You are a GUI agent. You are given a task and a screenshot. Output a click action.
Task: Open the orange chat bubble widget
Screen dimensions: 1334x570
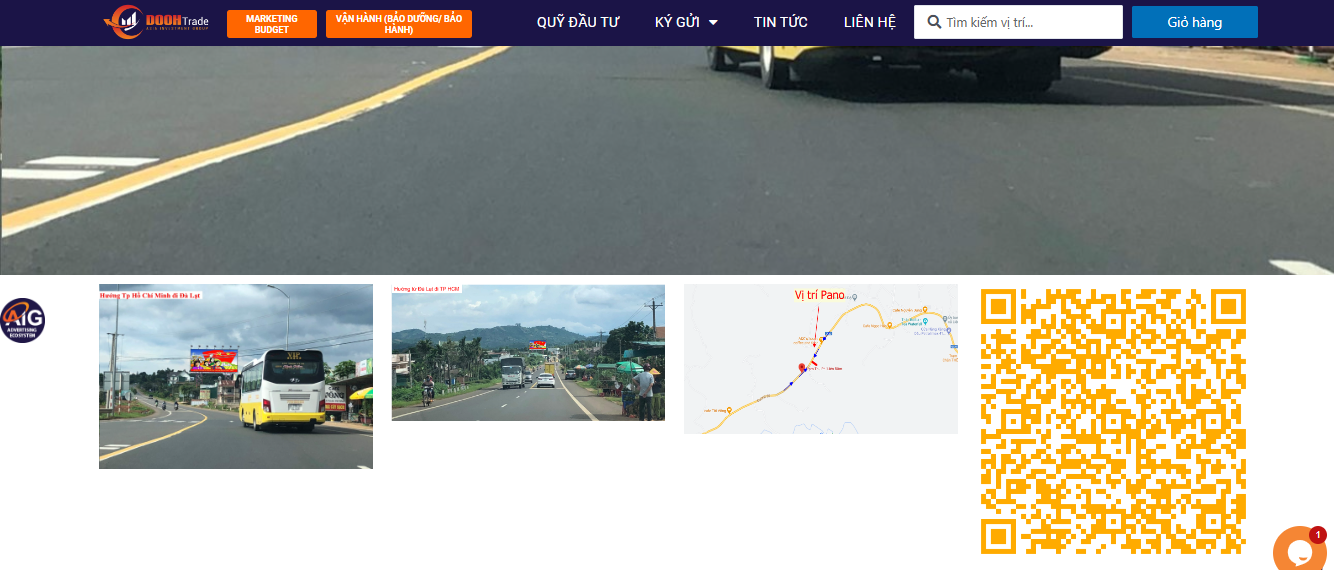tap(1300, 550)
